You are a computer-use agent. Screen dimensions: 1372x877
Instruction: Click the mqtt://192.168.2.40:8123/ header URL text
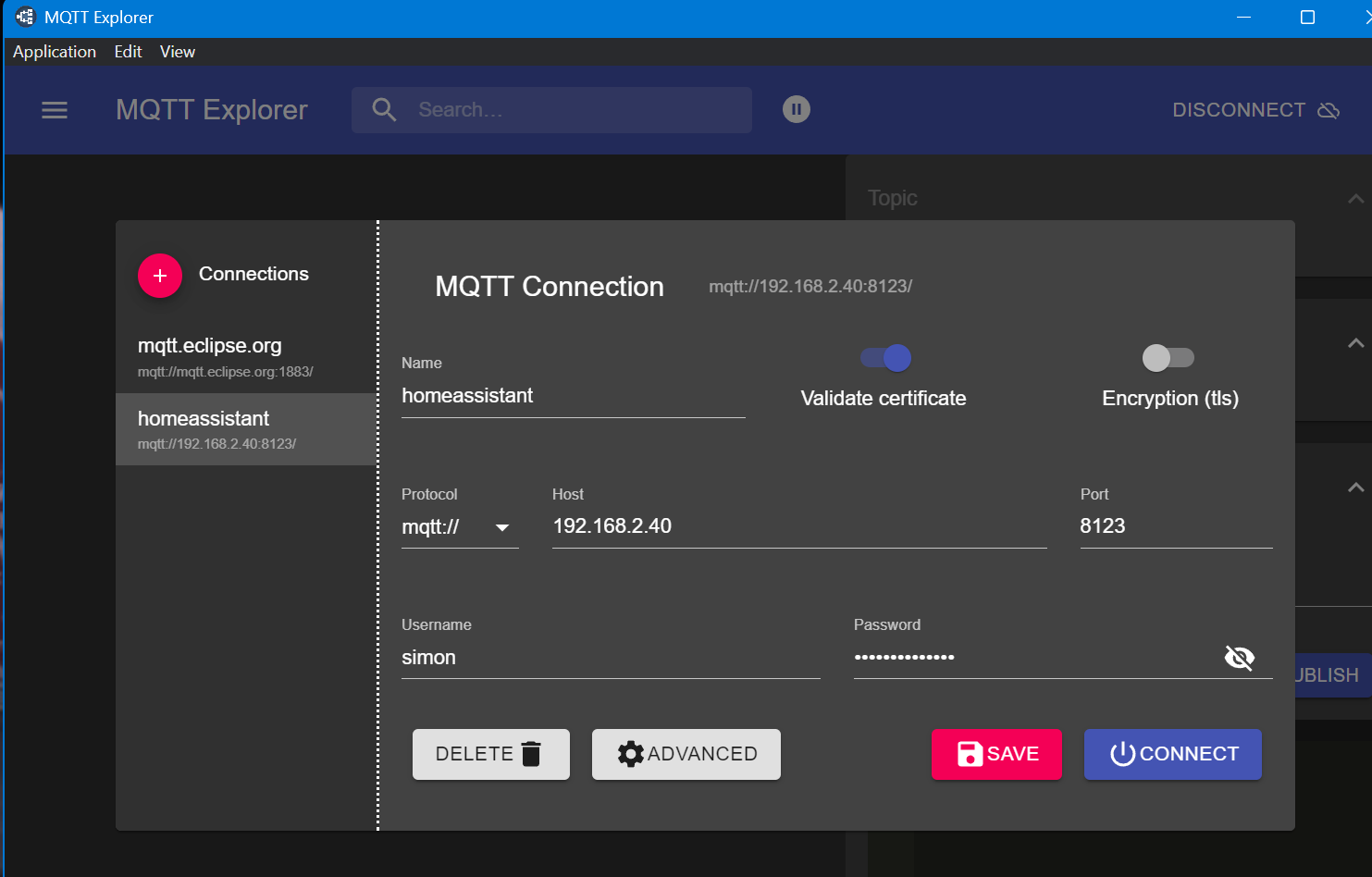coord(810,287)
